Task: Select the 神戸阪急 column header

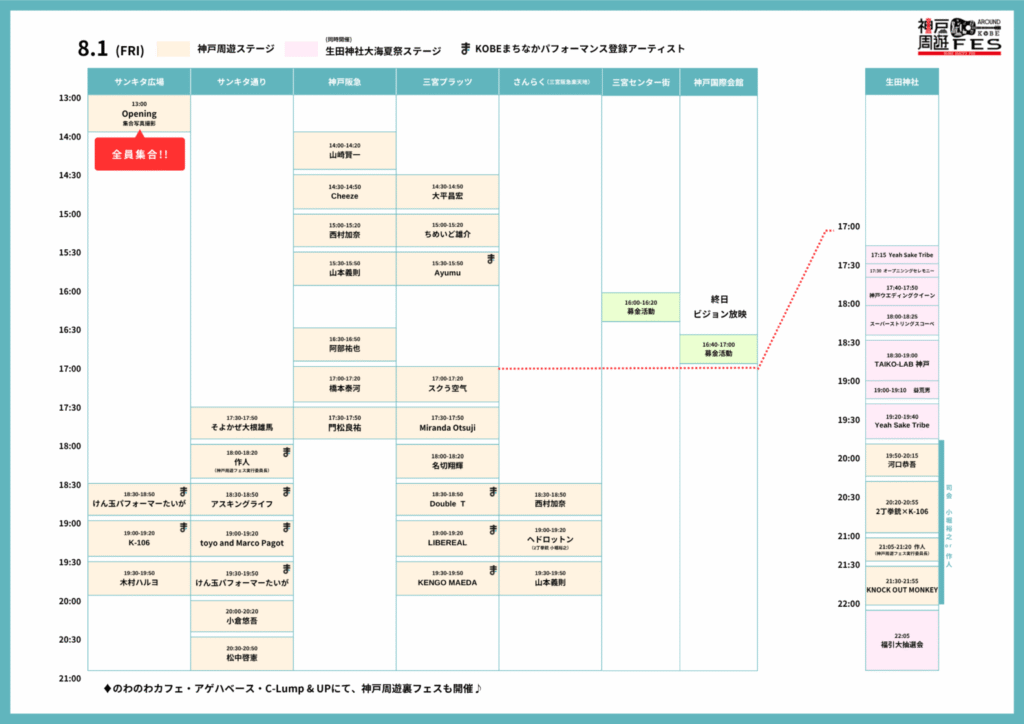Action: pos(344,81)
